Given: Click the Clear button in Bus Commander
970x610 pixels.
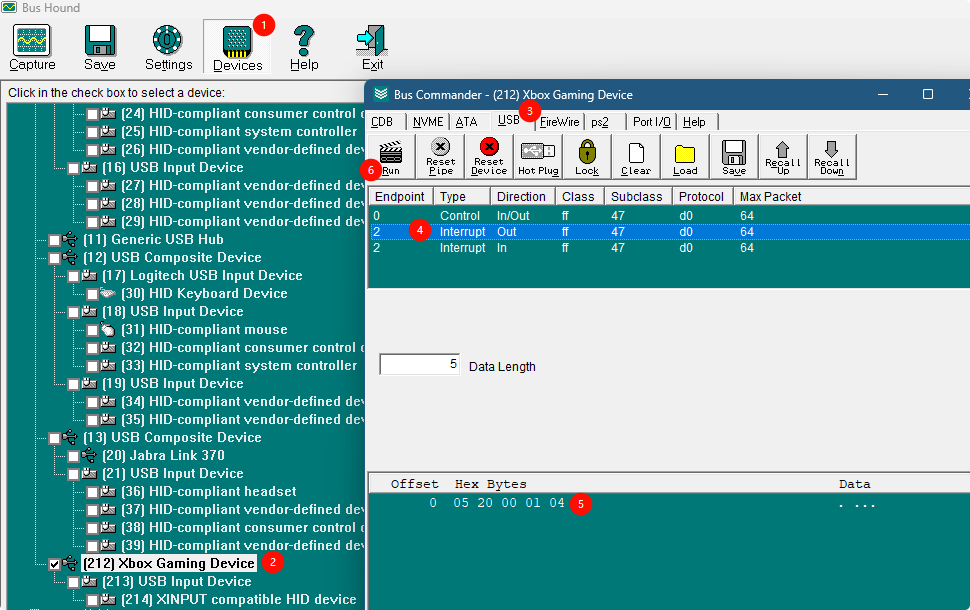Looking at the screenshot, I should pyautogui.click(x=636, y=157).
